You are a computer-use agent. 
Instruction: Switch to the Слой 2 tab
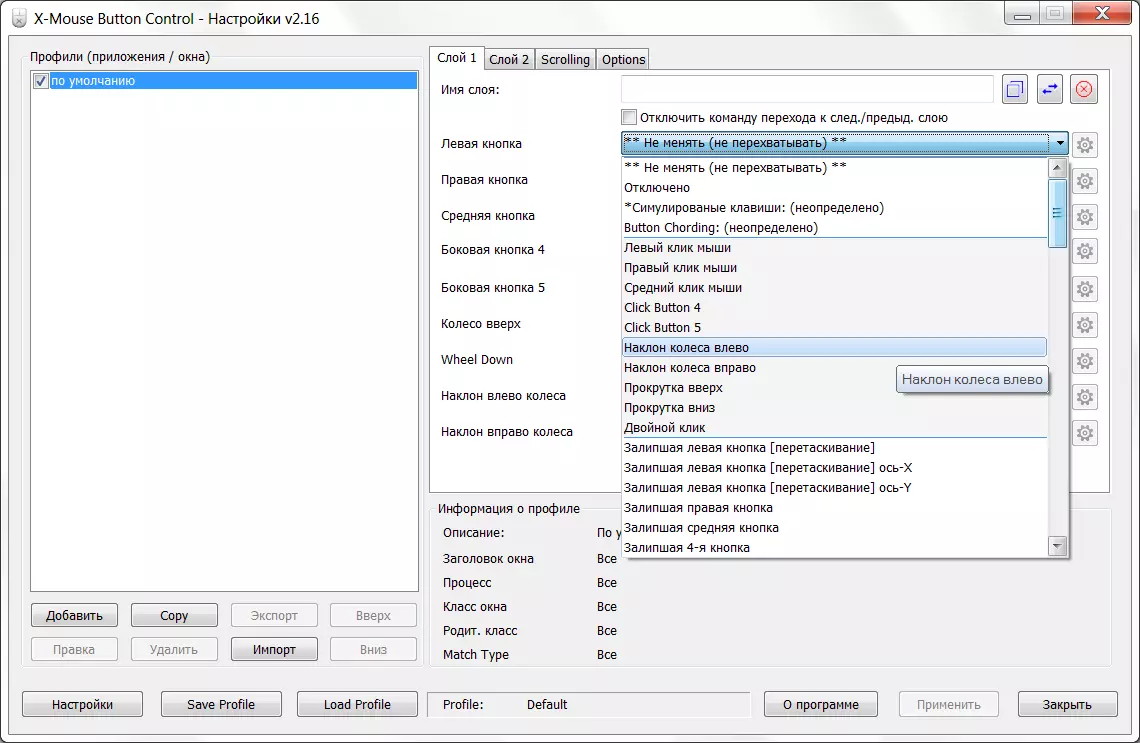[x=510, y=59]
